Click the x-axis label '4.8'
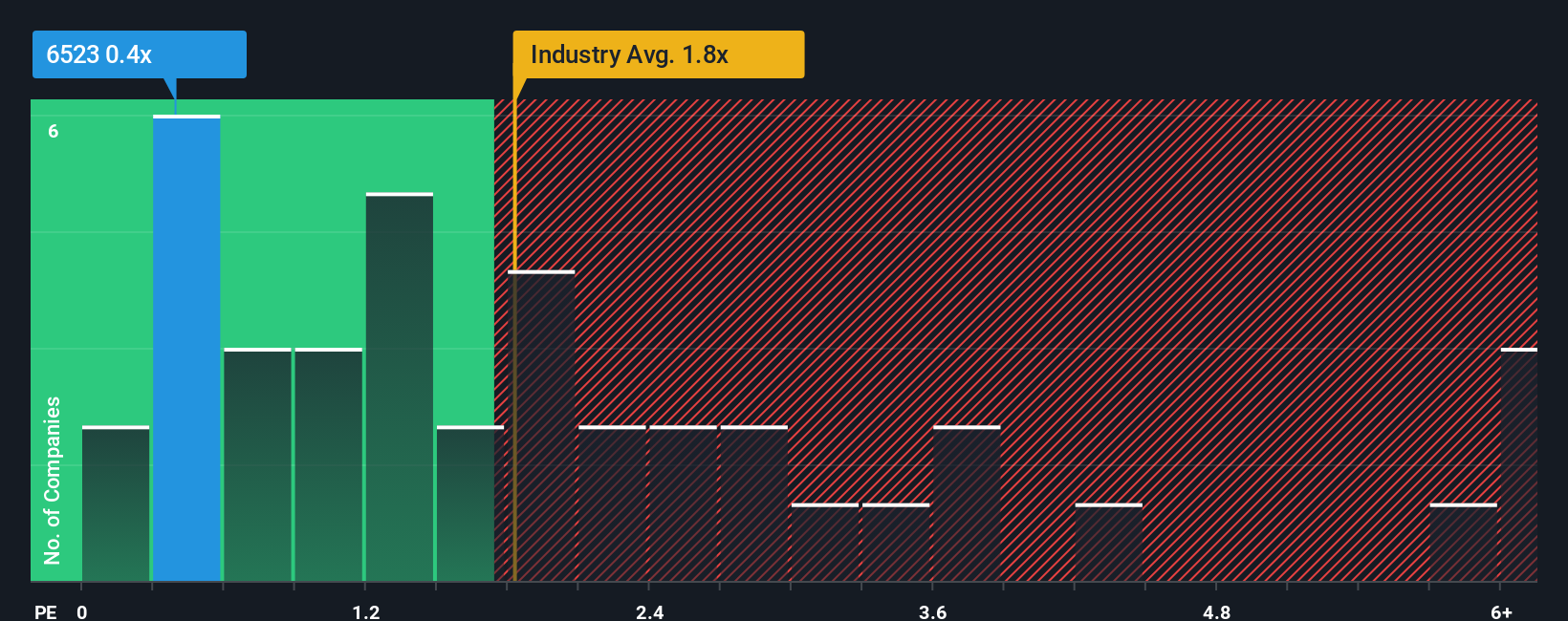 click(x=1216, y=611)
